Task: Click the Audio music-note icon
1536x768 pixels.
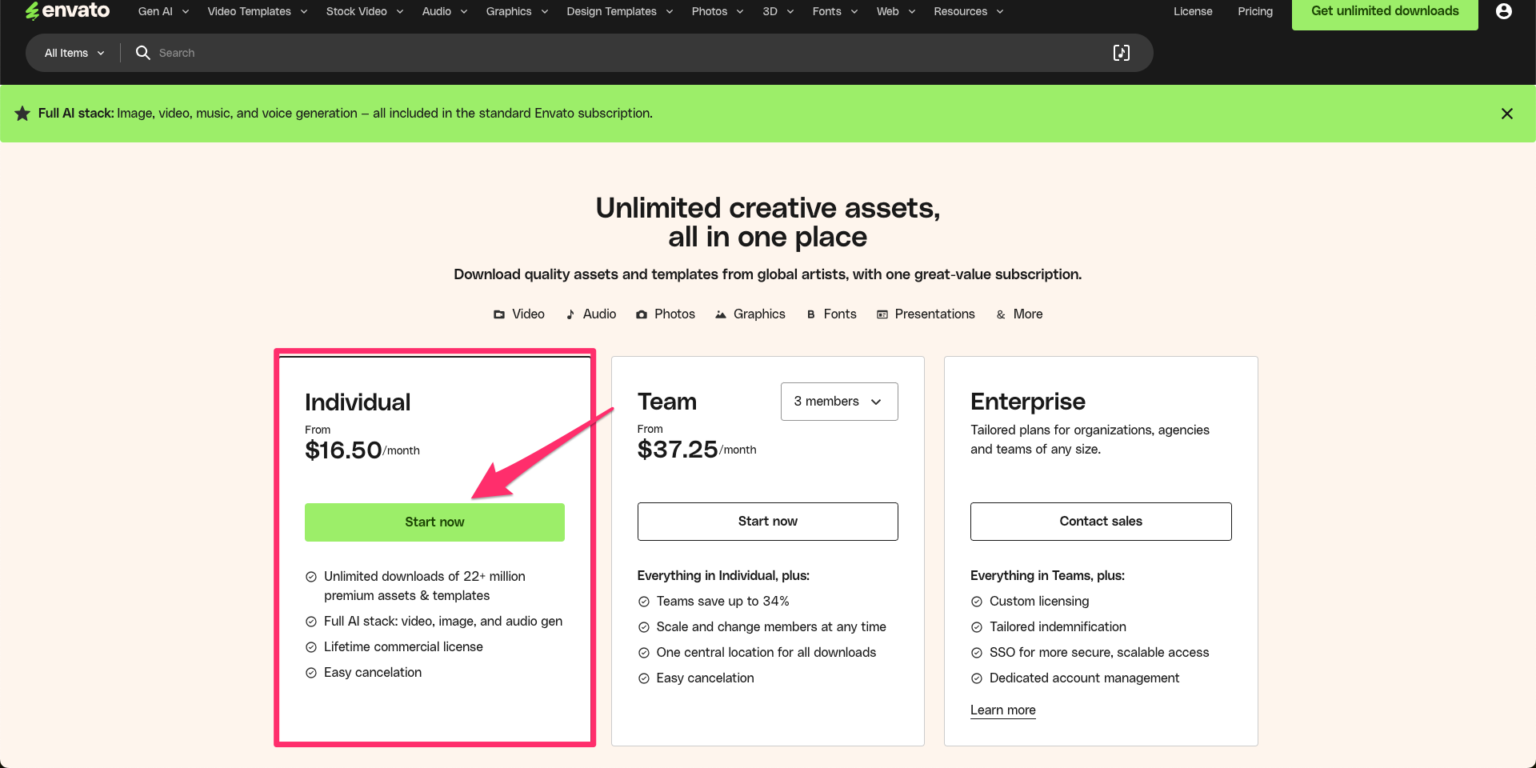Action: point(570,313)
